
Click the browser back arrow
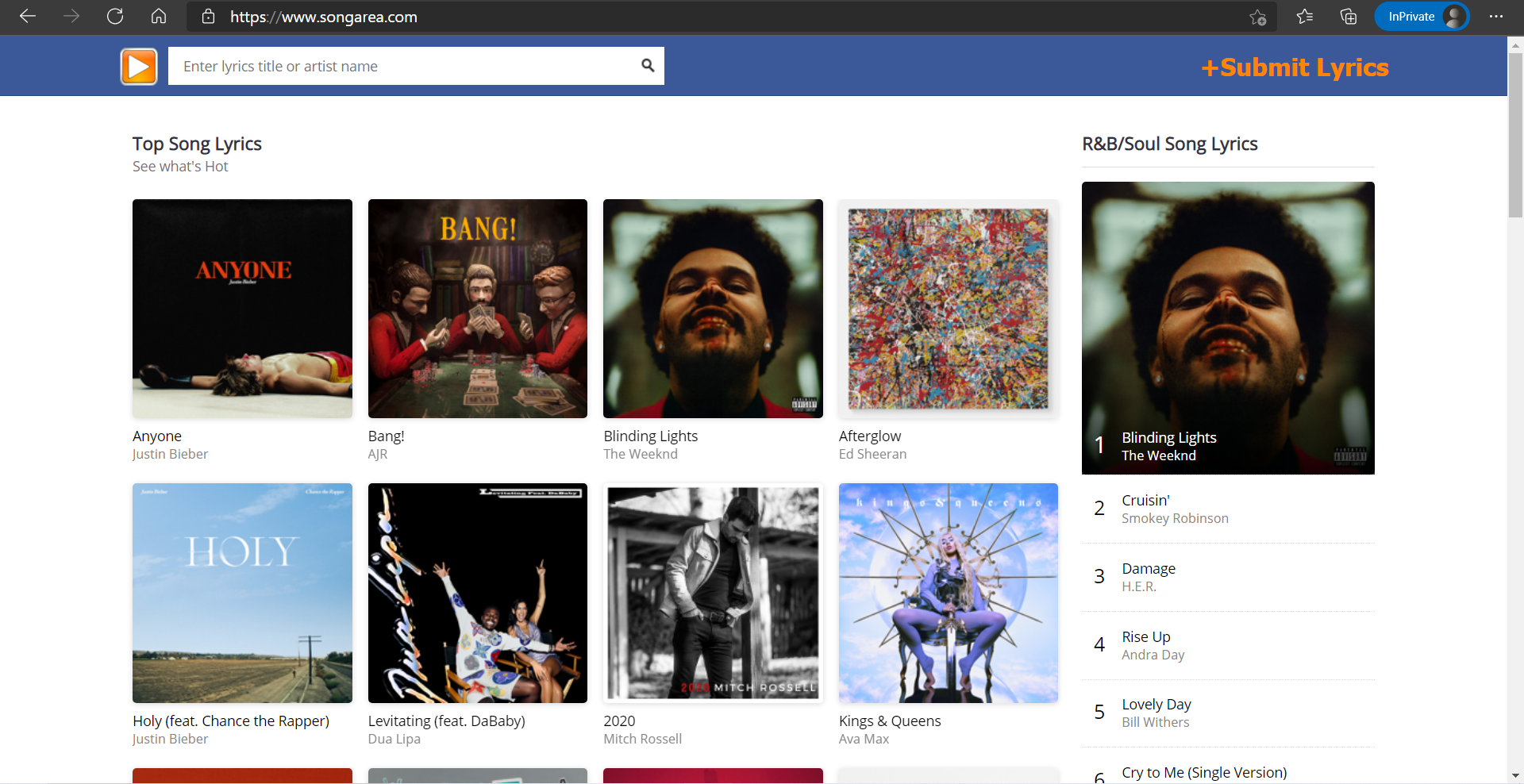tap(28, 17)
